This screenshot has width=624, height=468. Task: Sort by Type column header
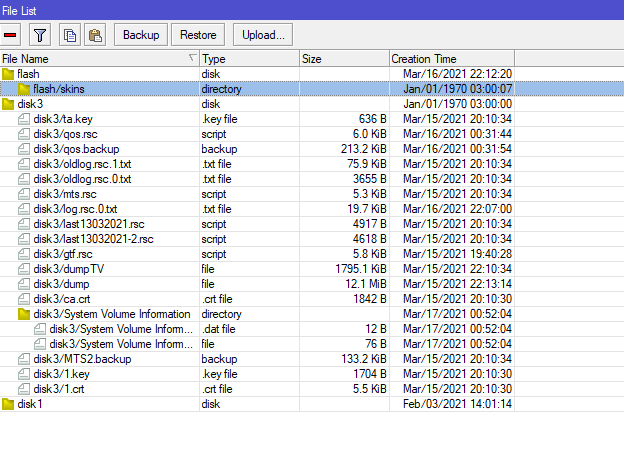click(x=249, y=59)
